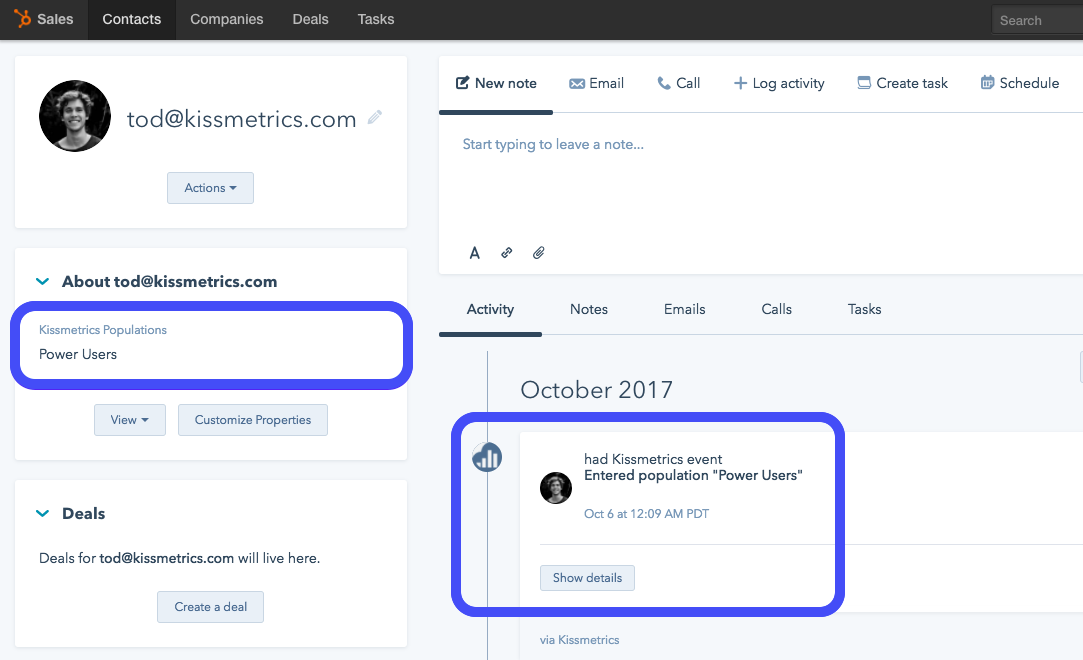Screen dimensions: 1083x660
Task: Attach a file with the paperclip icon
Action: coord(539,253)
